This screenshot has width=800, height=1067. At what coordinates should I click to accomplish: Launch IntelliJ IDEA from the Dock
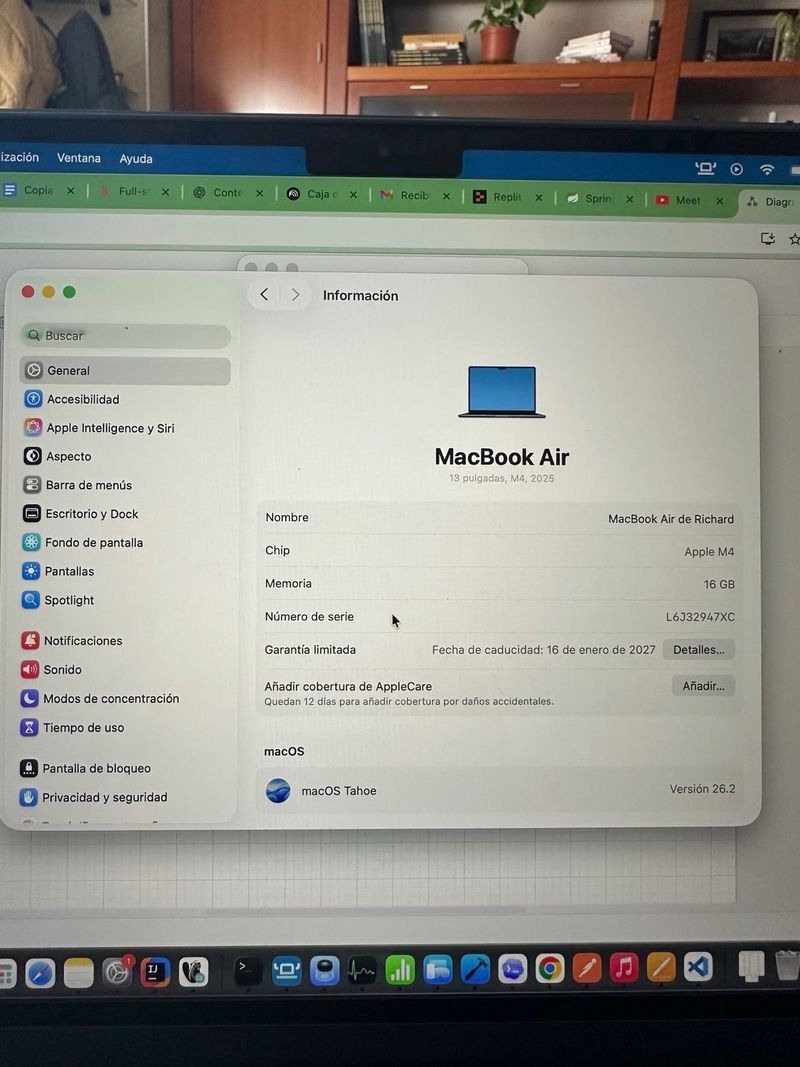155,972
